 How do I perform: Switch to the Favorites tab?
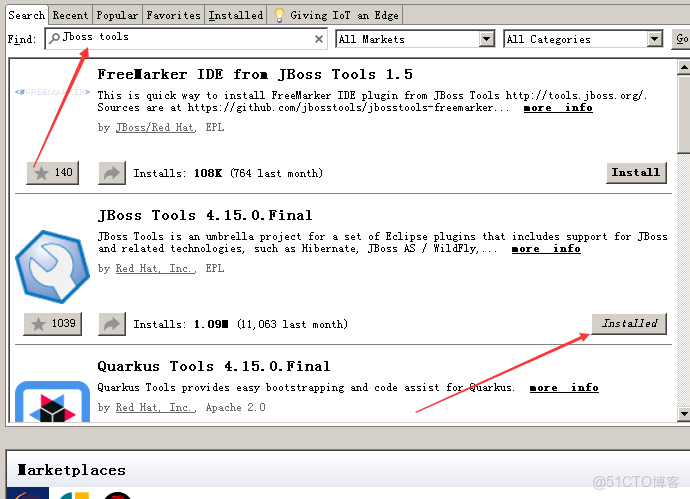point(173,15)
